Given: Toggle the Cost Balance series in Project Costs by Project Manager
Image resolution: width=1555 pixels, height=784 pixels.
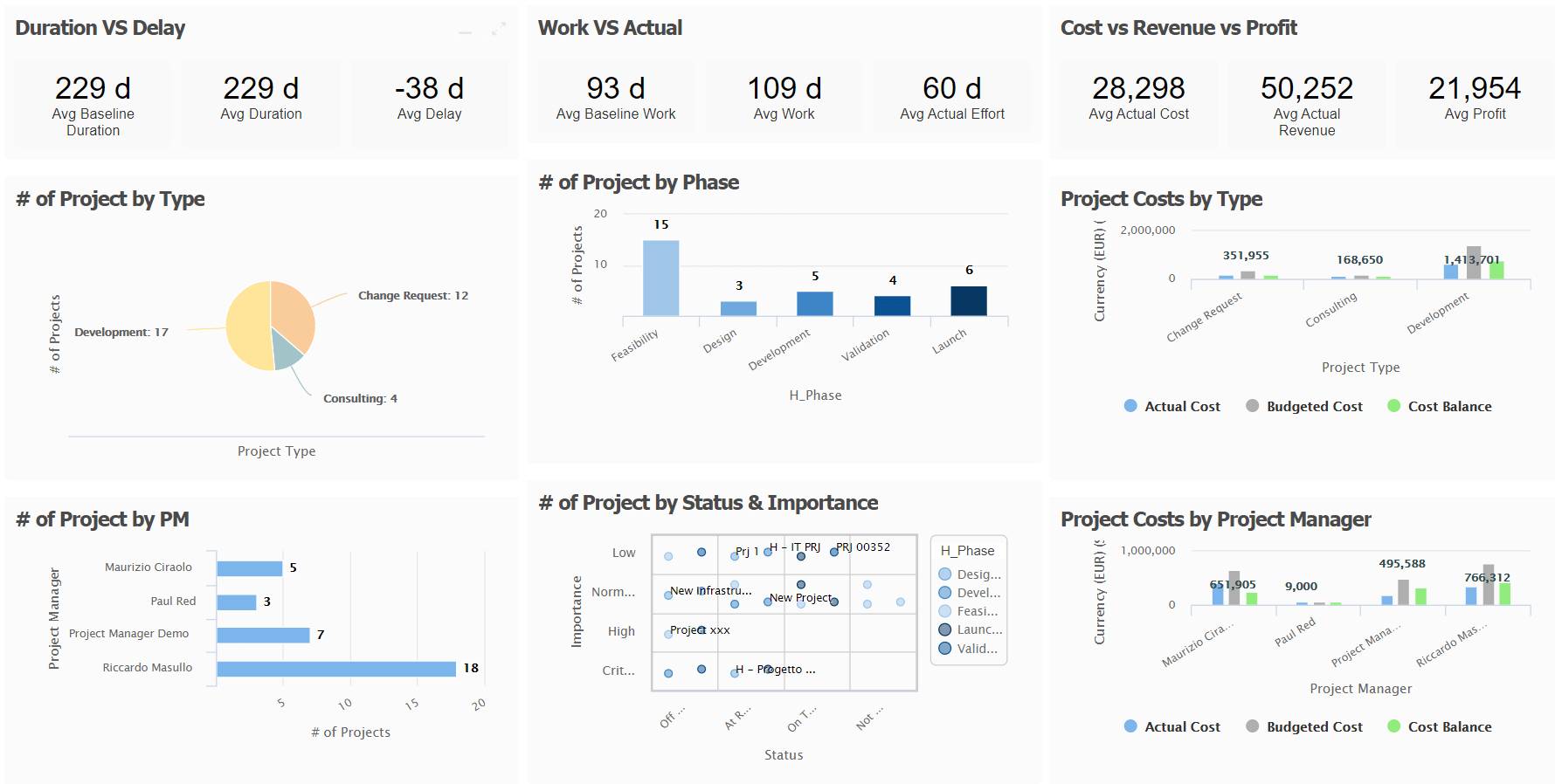Looking at the screenshot, I should coord(1394,726).
